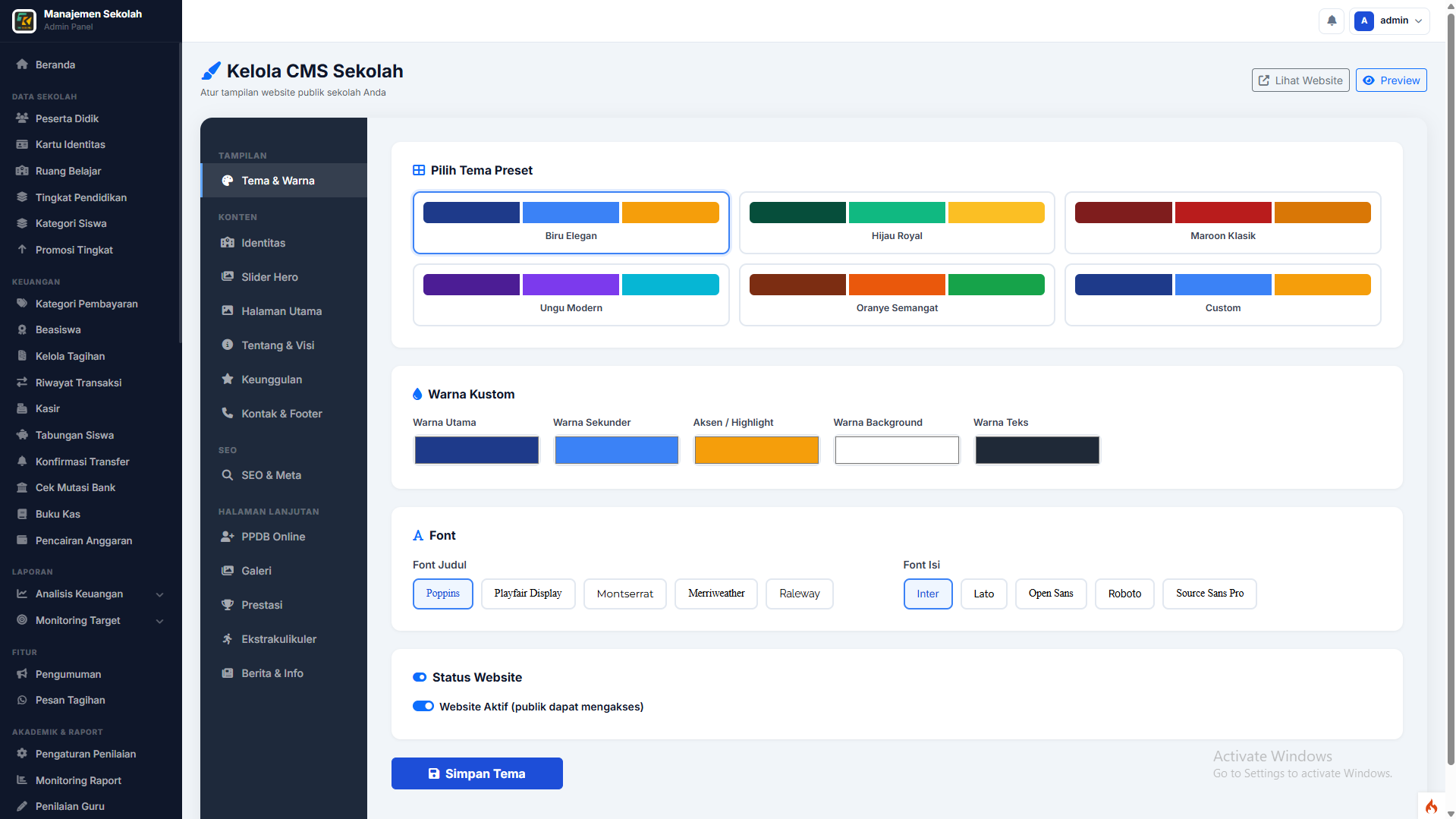The width and height of the screenshot is (1456, 819).
Task: Click the Buku Kas book icon
Action: click(x=22, y=514)
